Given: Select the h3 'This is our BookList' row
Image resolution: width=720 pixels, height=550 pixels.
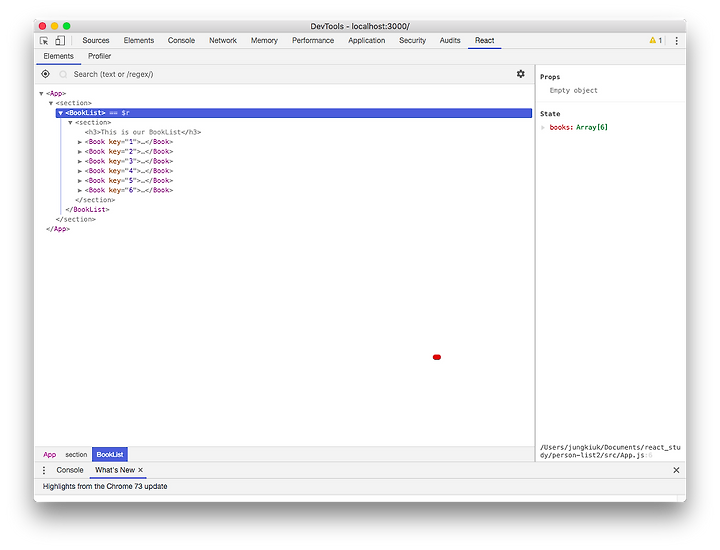Looking at the screenshot, I should click(x=143, y=132).
